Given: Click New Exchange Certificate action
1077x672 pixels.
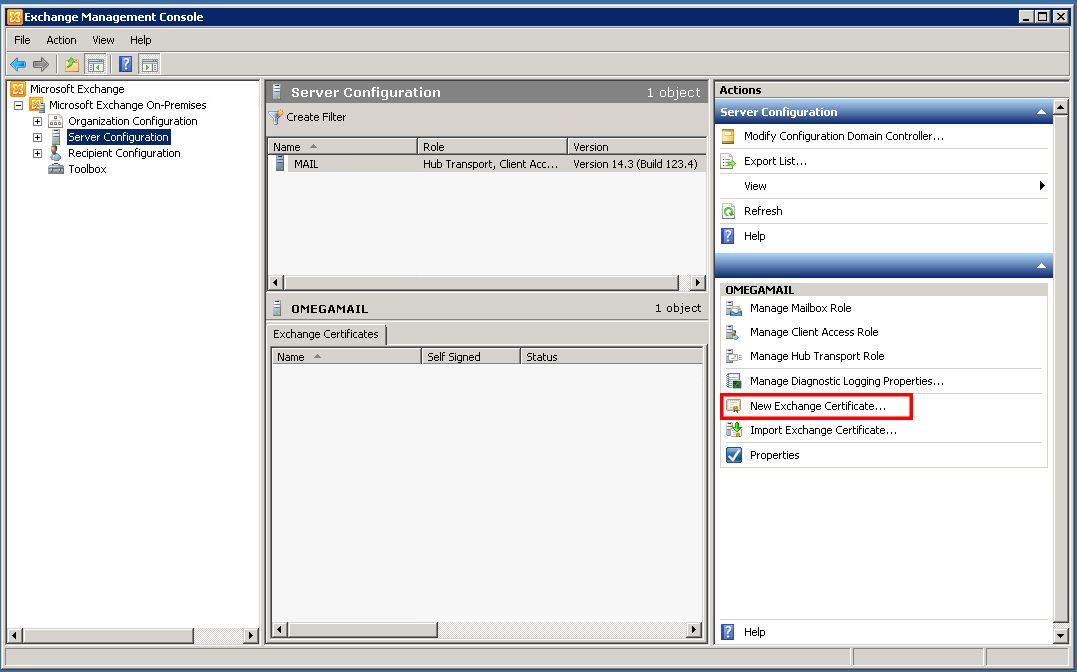Looking at the screenshot, I should pyautogui.click(x=817, y=406).
